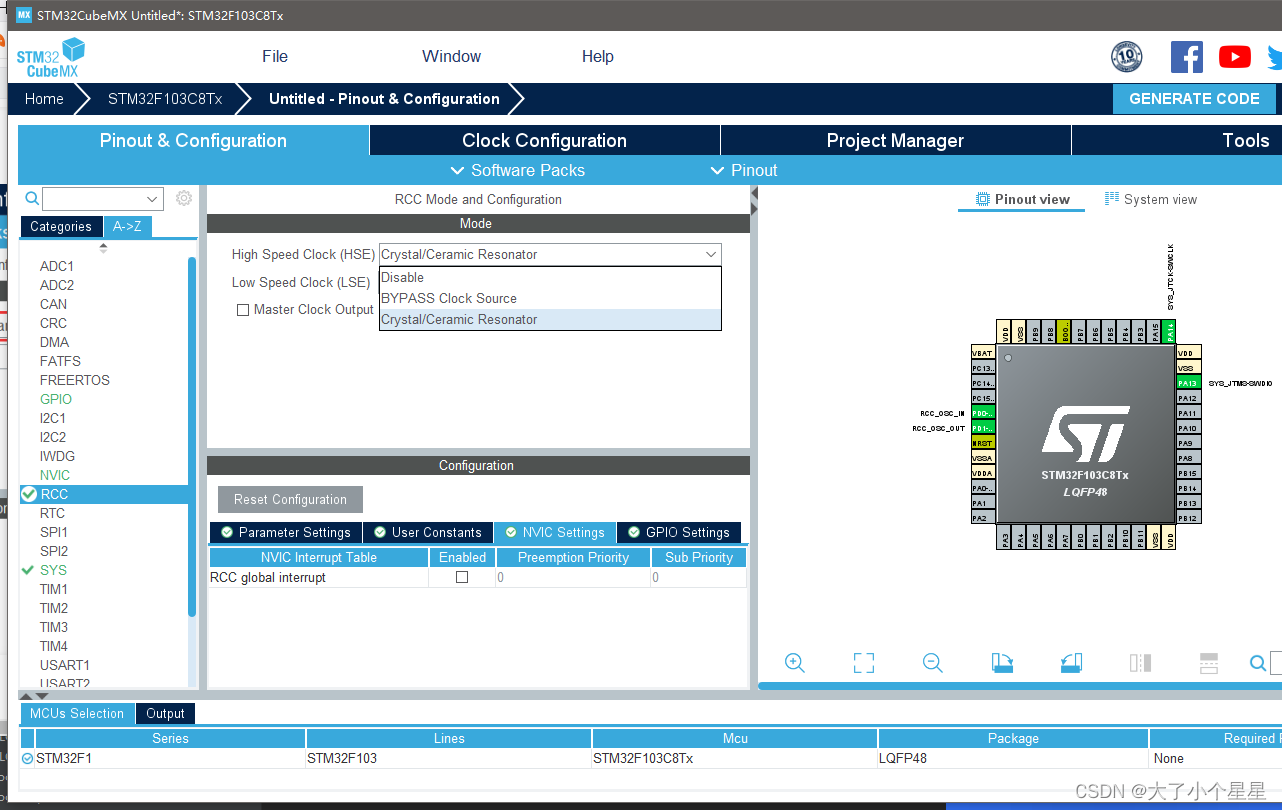Enable the Master Clock Output checkbox

pyautogui.click(x=243, y=310)
